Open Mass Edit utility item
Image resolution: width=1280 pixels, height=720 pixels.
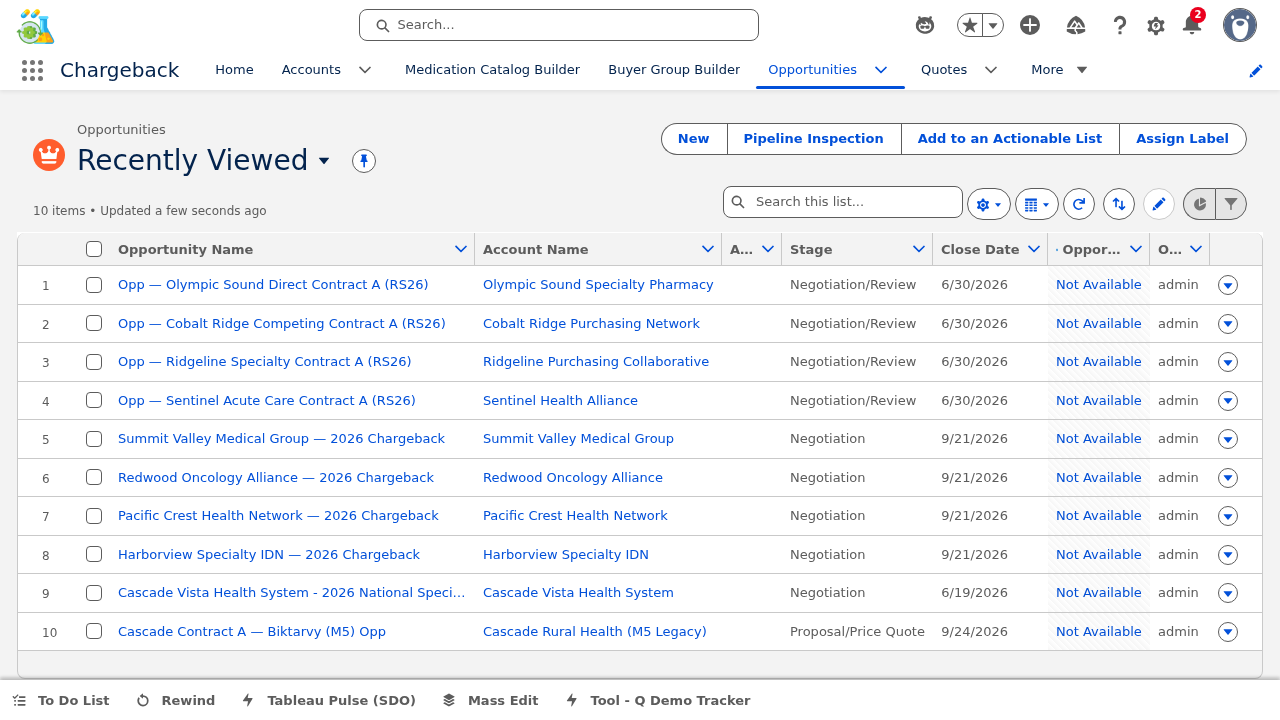tap(490, 701)
